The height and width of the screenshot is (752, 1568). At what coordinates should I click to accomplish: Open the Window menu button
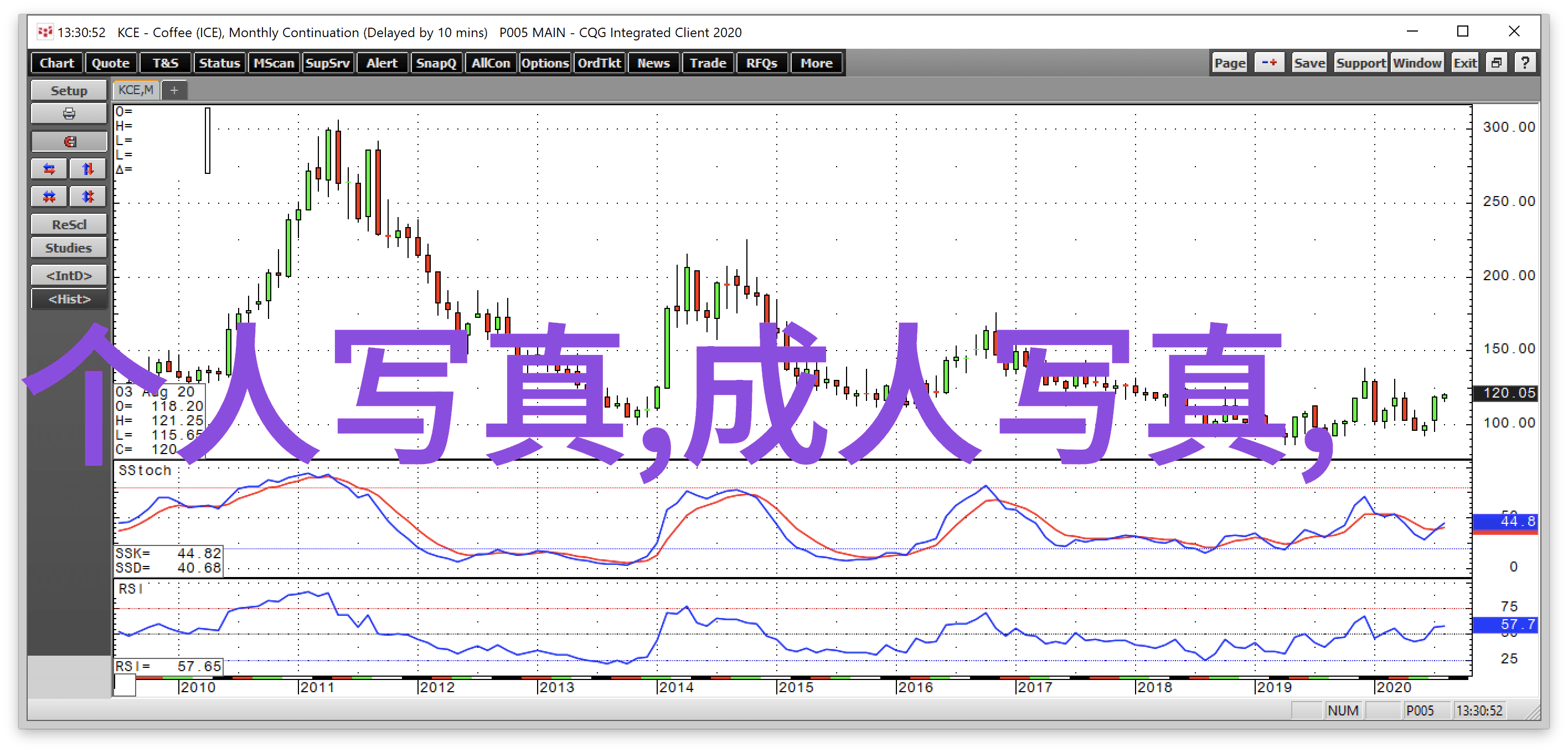pos(1417,63)
